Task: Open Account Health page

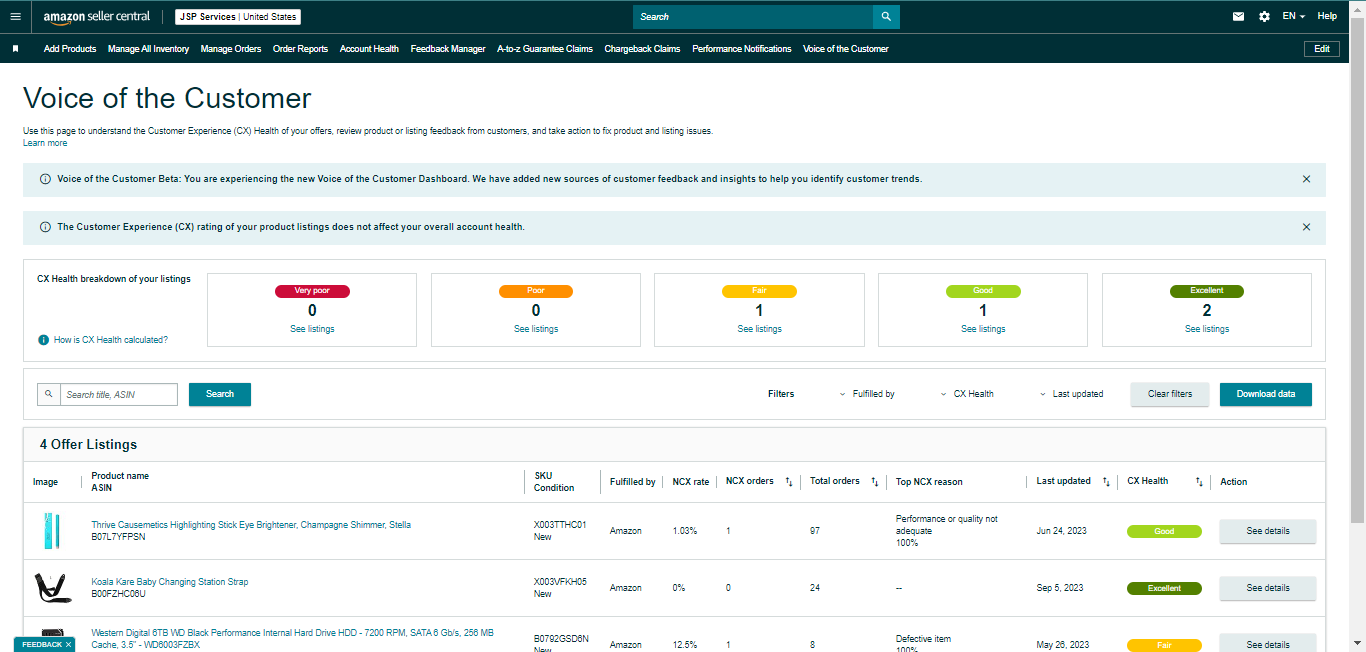Action: tap(369, 49)
